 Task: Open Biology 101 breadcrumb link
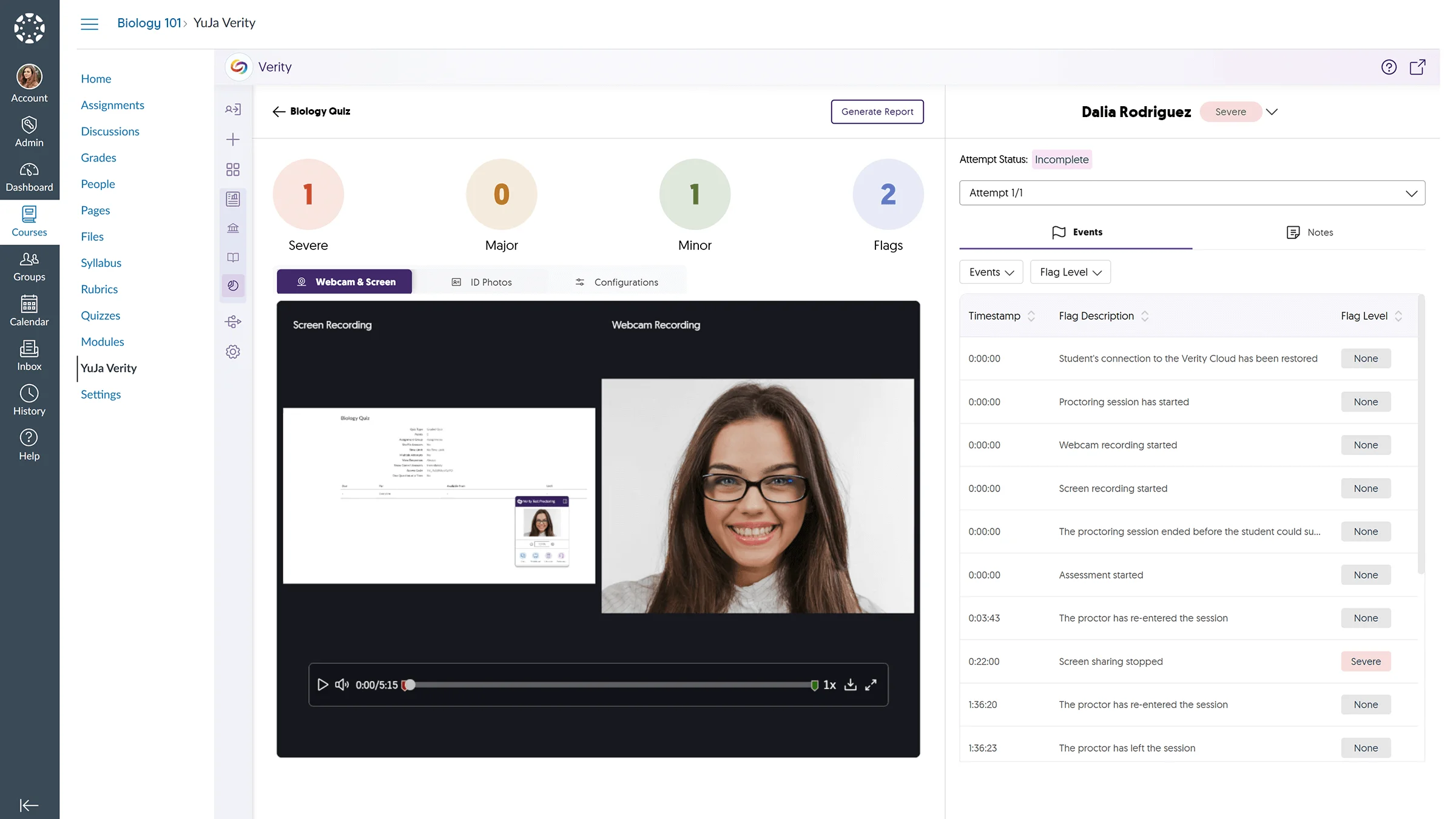149,23
